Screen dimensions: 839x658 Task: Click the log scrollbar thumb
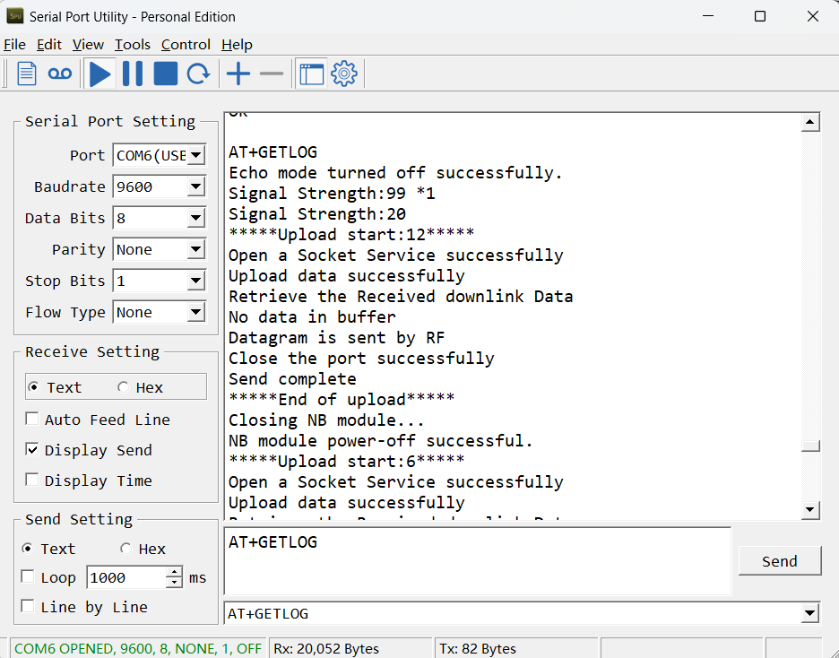(810, 446)
